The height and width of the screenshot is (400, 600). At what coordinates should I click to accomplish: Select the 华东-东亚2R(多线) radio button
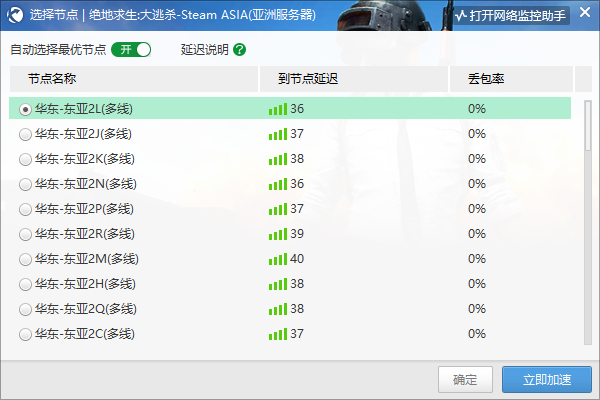26,234
